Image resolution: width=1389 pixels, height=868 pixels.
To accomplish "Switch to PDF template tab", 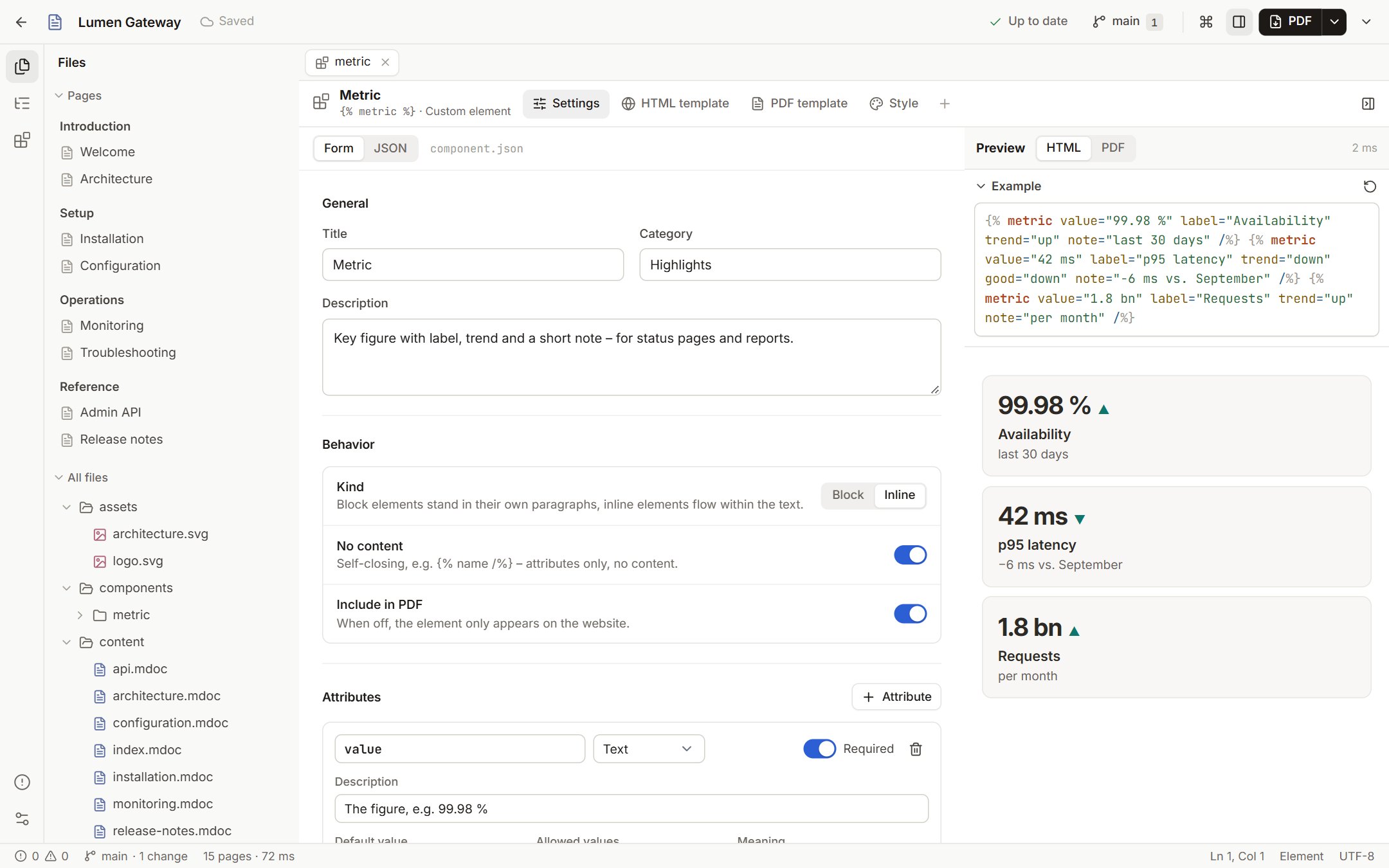I will pyautogui.click(x=799, y=104).
